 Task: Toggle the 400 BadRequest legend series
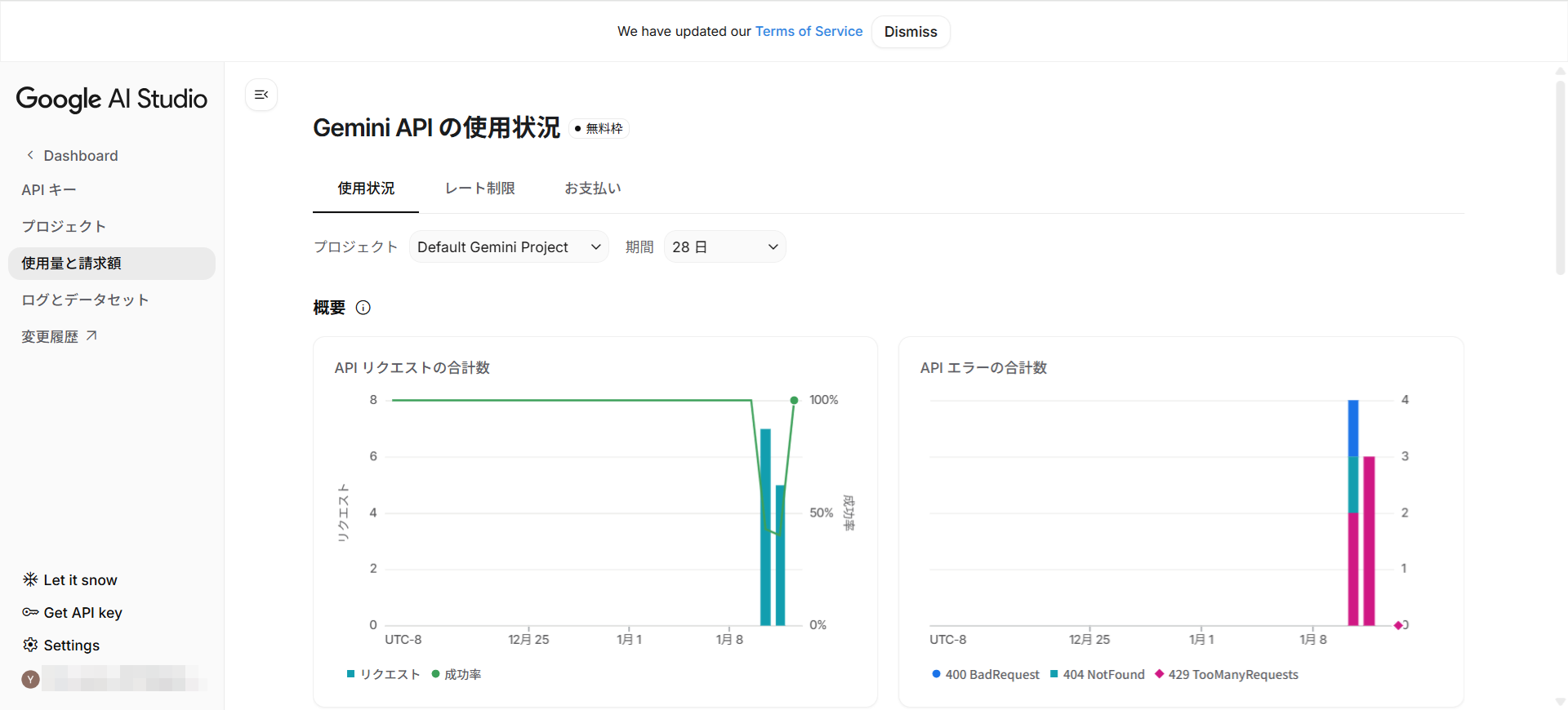[986, 674]
